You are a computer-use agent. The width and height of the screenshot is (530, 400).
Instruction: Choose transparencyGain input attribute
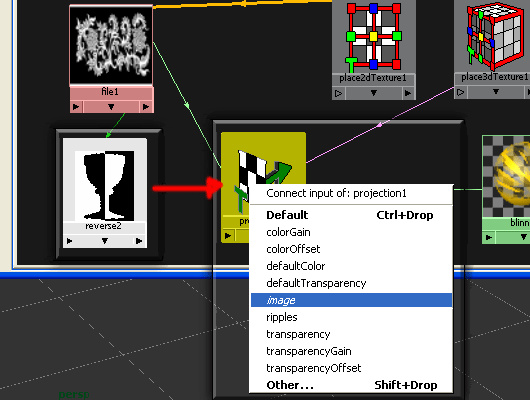point(351,351)
